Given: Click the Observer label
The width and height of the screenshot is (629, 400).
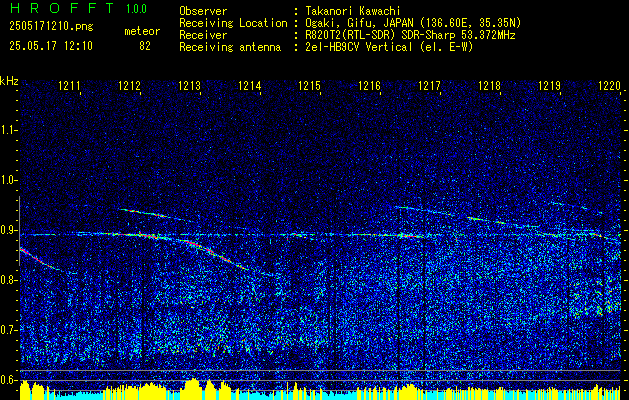Looking at the screenshot, I should coord(203,11).
